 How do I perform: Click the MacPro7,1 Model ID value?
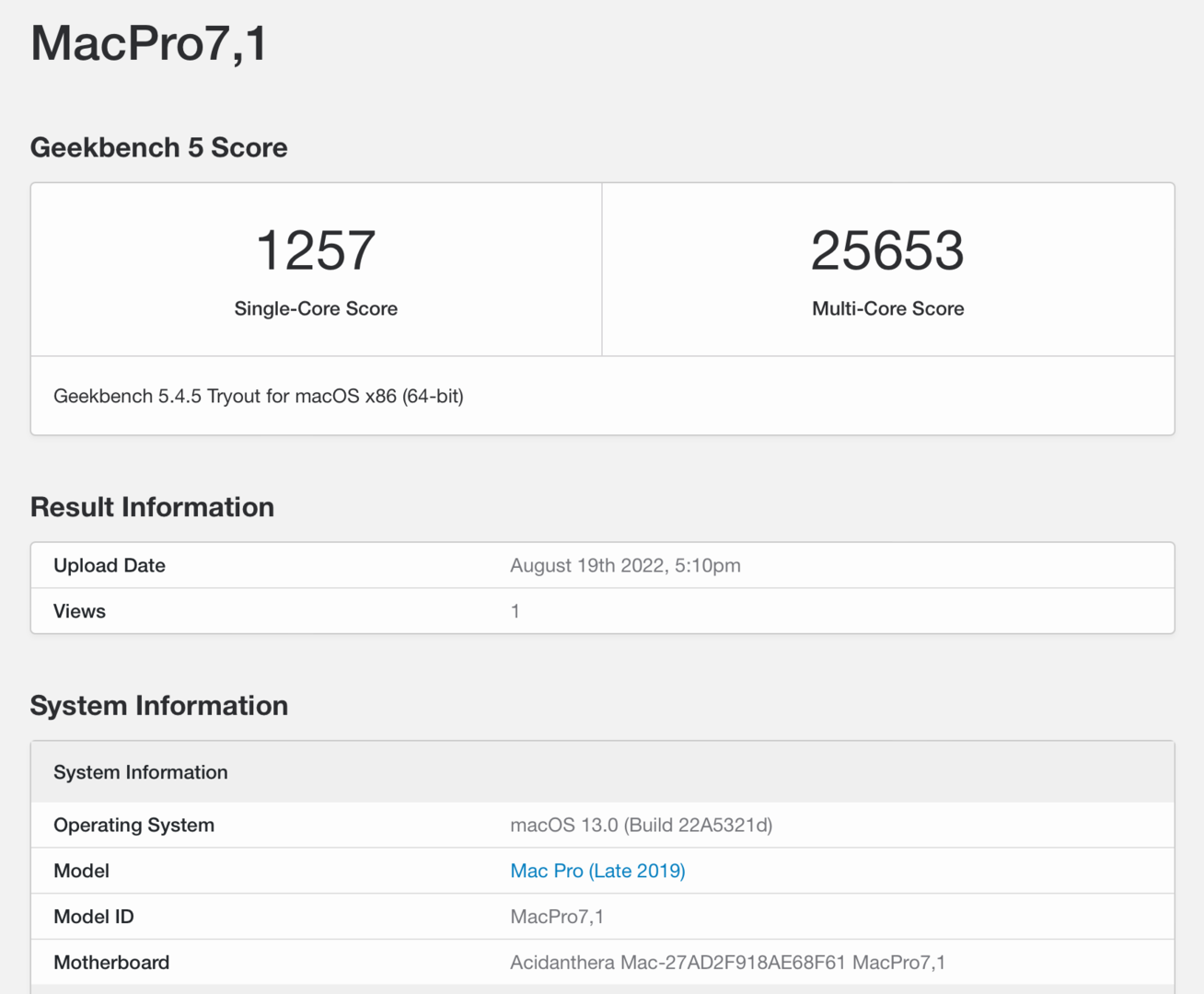[x=557, y=917]
